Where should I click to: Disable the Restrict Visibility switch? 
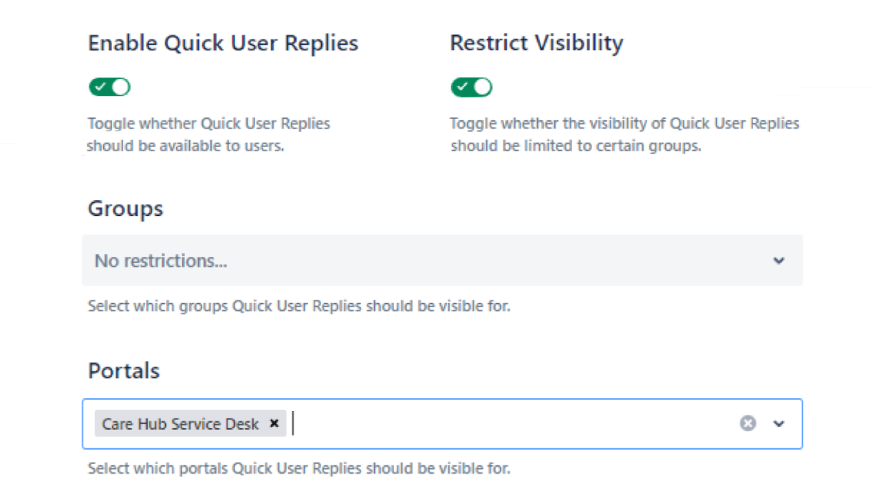click(x=472, y=87)
